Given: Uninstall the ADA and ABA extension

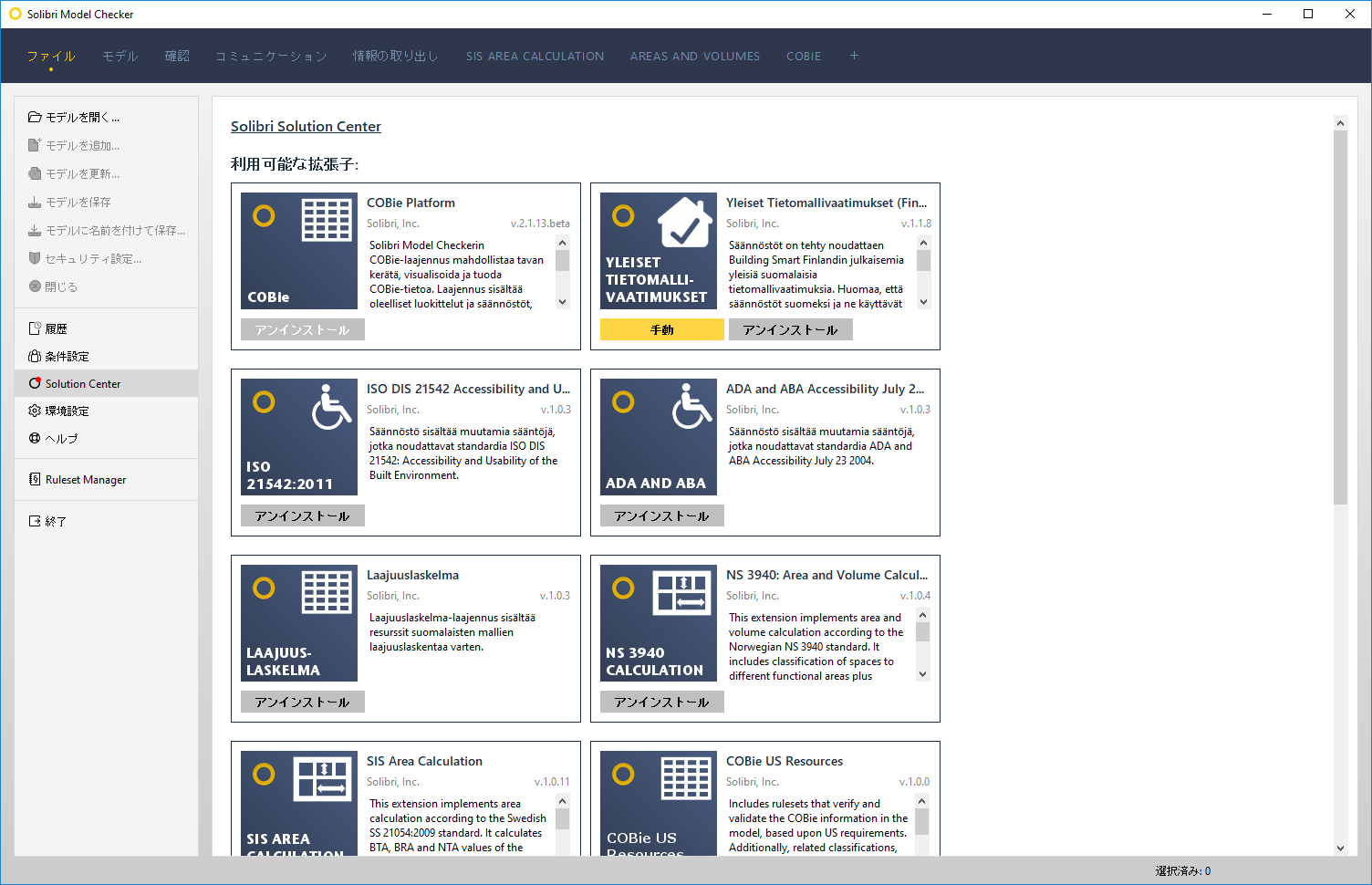Looking at the screenshot, I should pos(662,515).
